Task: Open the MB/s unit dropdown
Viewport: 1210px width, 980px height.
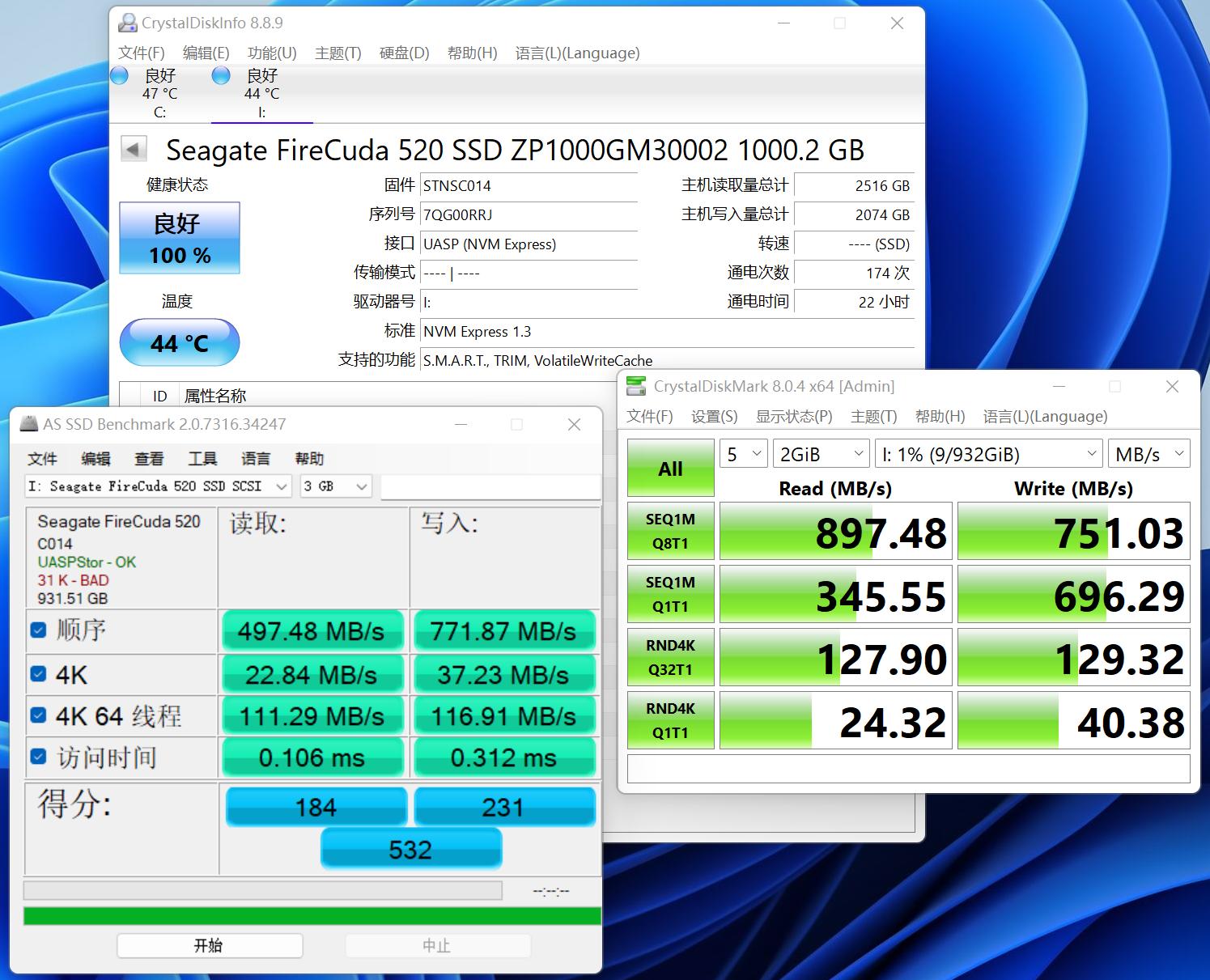Action: click(x=1148, y=453)
